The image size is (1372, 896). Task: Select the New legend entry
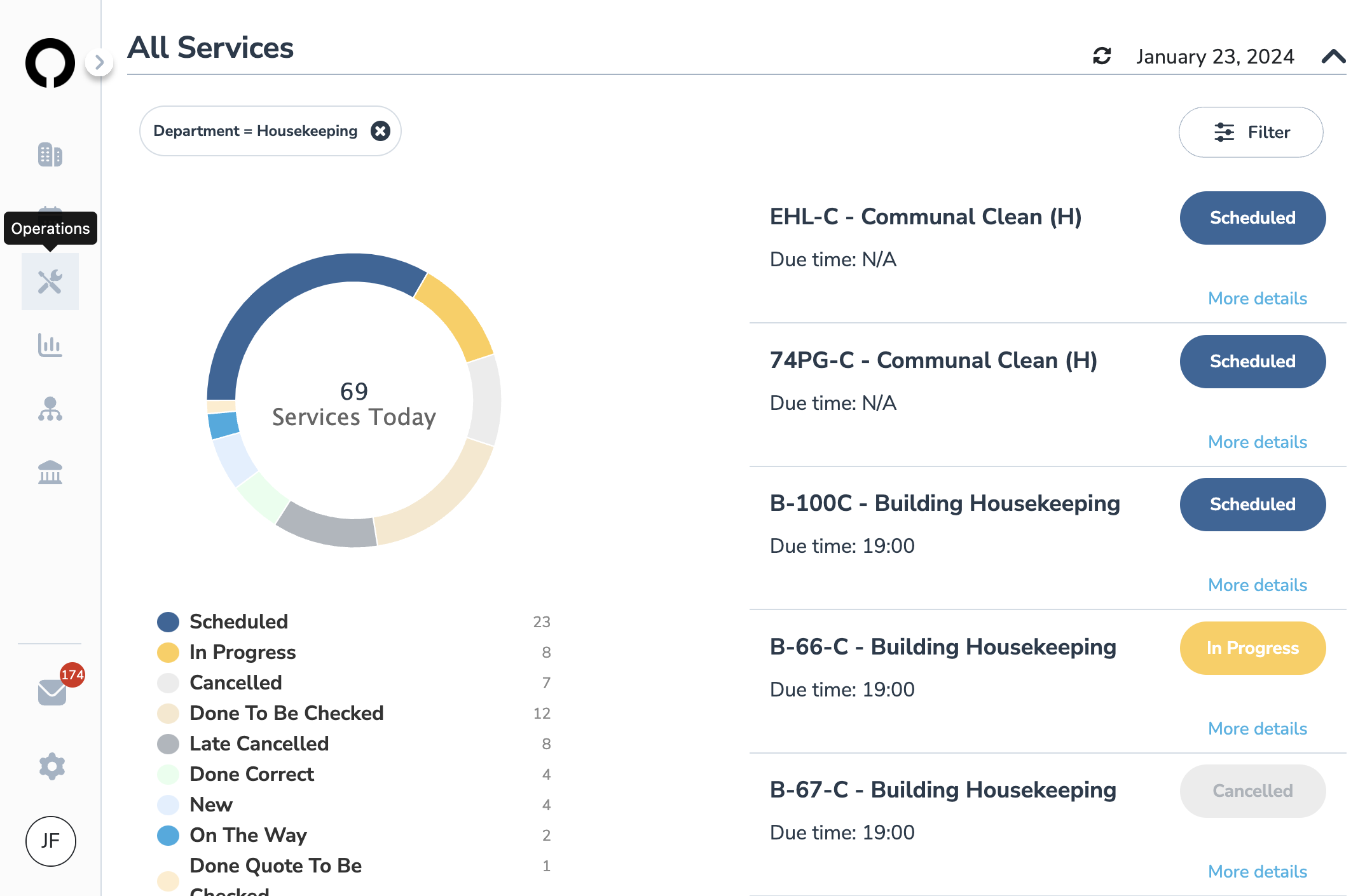[353, 805]
